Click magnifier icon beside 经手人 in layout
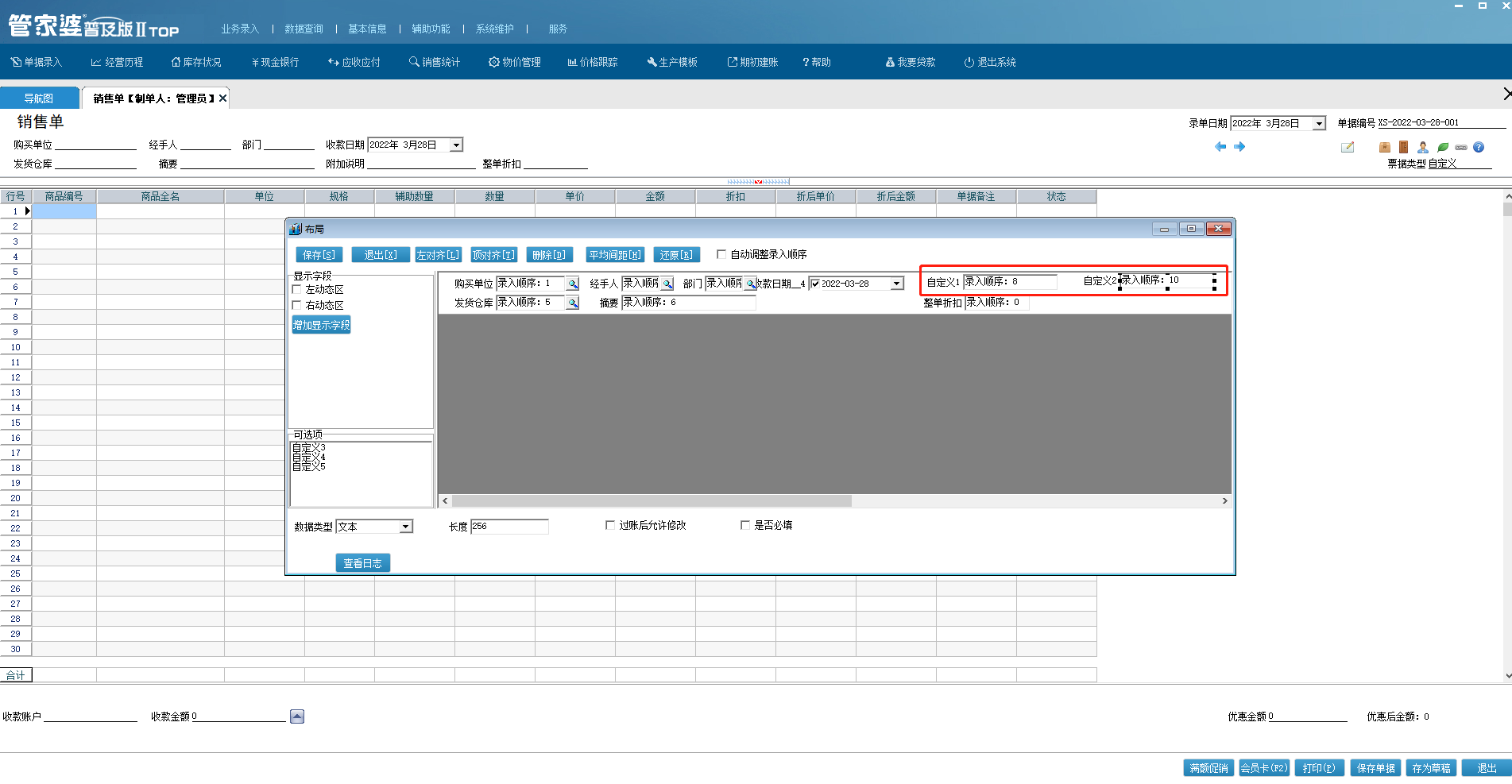Viewport: 1512px width, 784px height. tap(667, 284)
